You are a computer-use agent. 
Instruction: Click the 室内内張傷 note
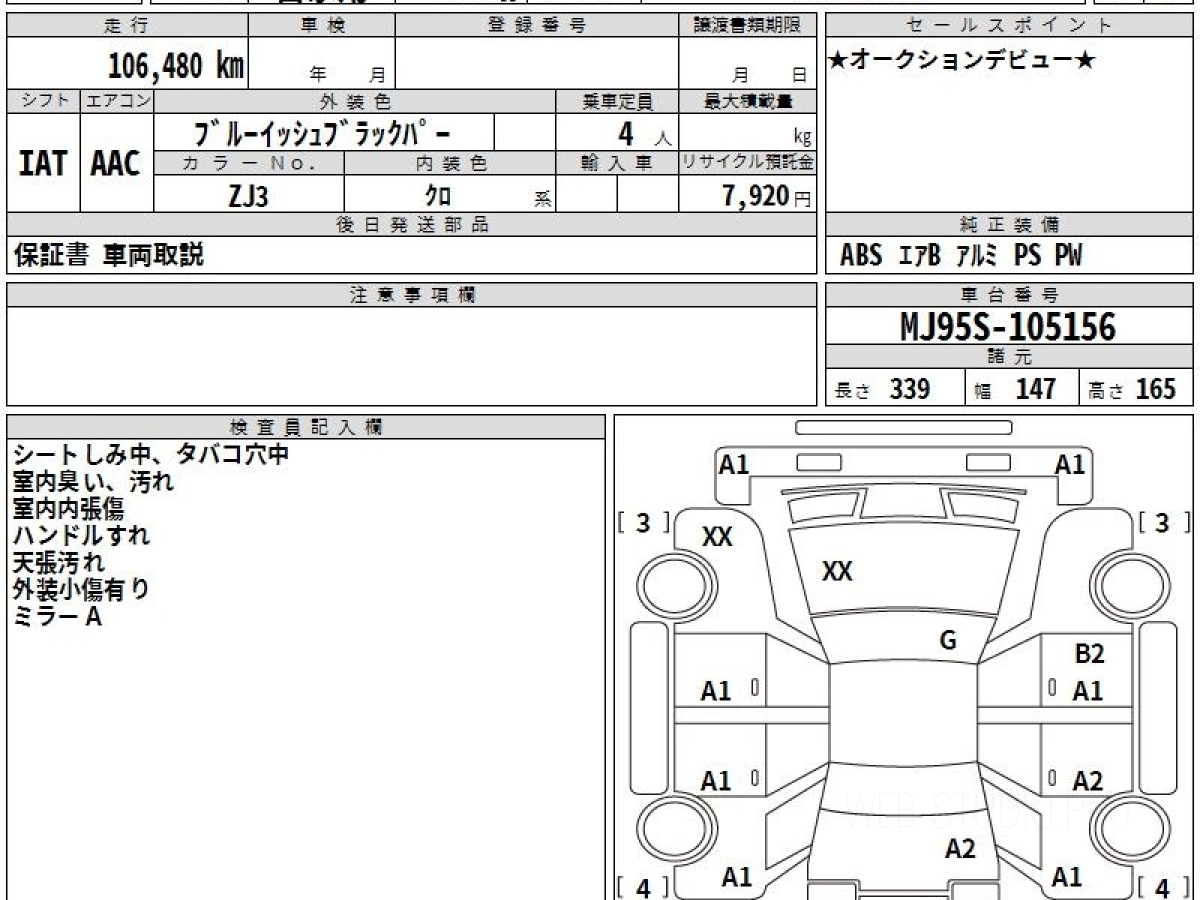point(67,508)
